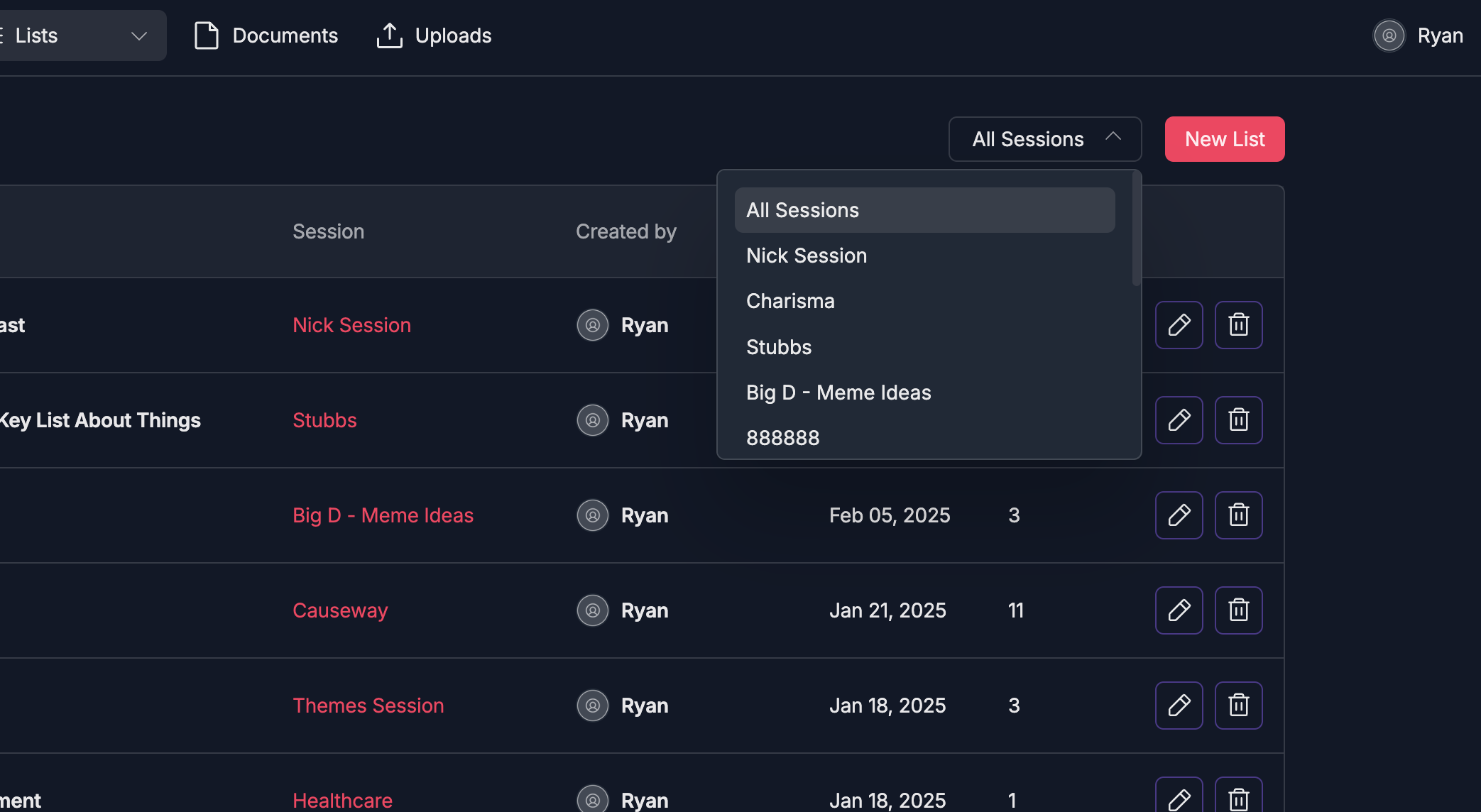Delete the Stubbs list with trash icon
This screenshot has height=812, width=1481.
(1238, 420)
